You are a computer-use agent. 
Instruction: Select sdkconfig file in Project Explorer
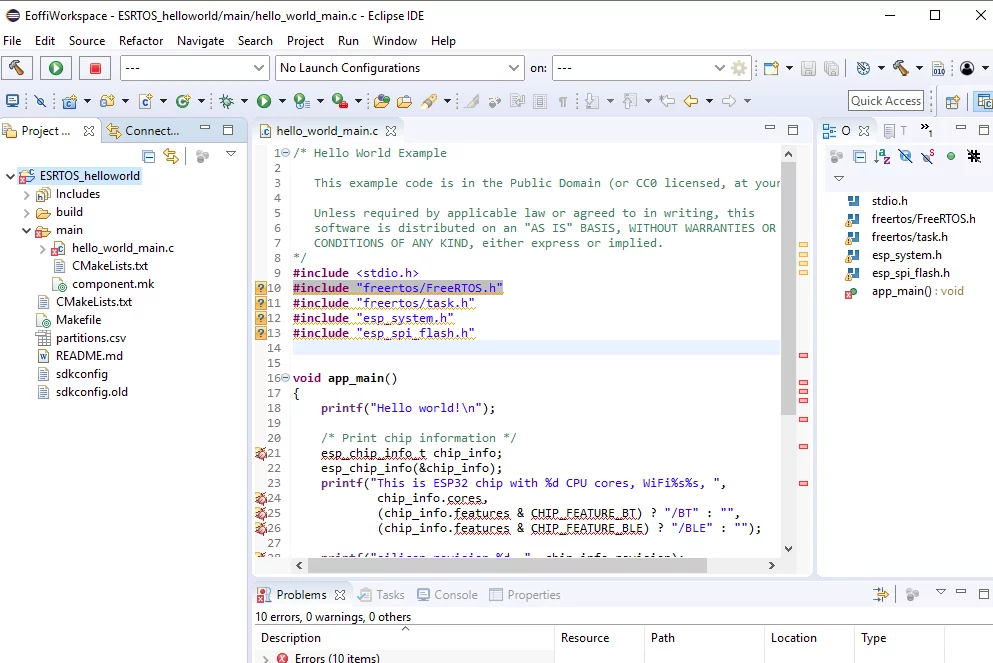[82, 374]
